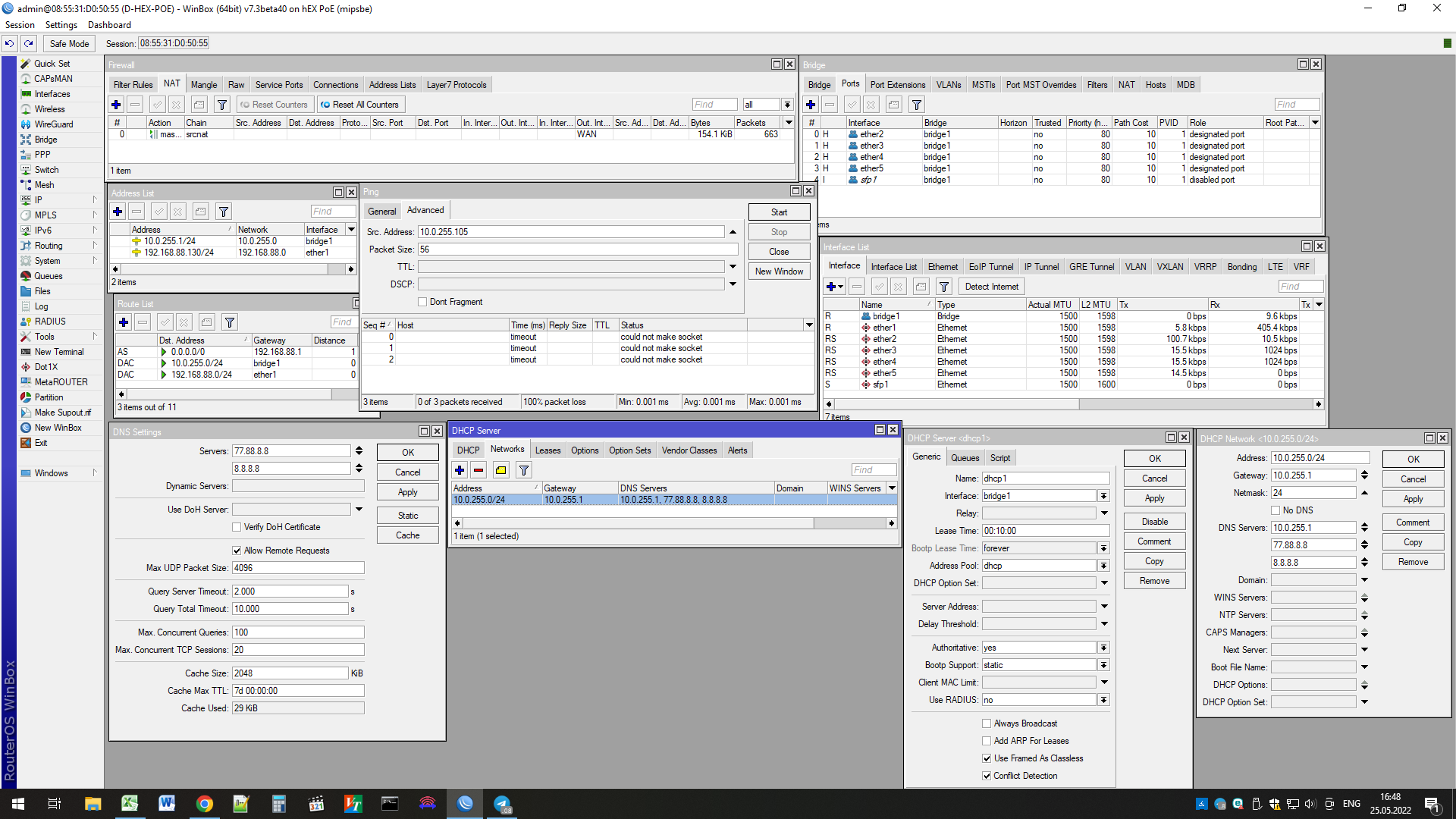Viewport: 1456px width, 819px height.
Task: Click the Ping Src. Address field
Action: tap(572, 232)
